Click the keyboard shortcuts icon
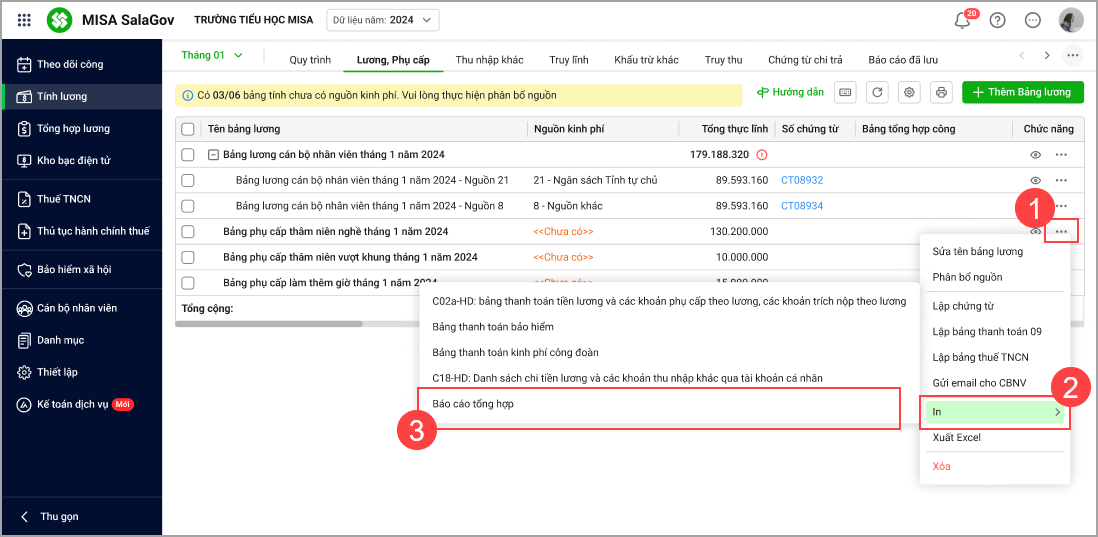 coord(846,93)
